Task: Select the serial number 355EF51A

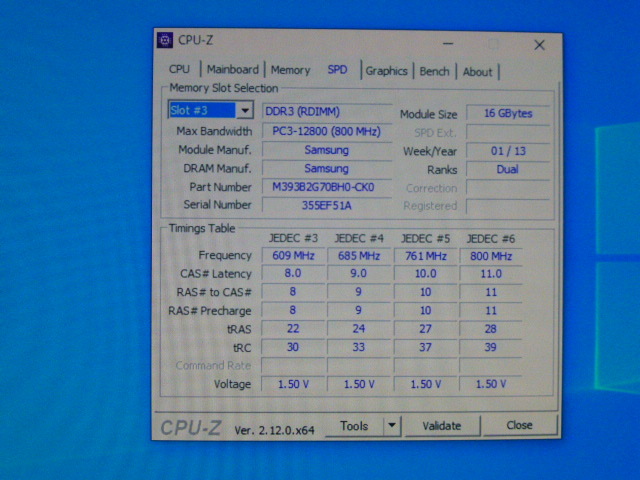Action: (x=327, y=205)
